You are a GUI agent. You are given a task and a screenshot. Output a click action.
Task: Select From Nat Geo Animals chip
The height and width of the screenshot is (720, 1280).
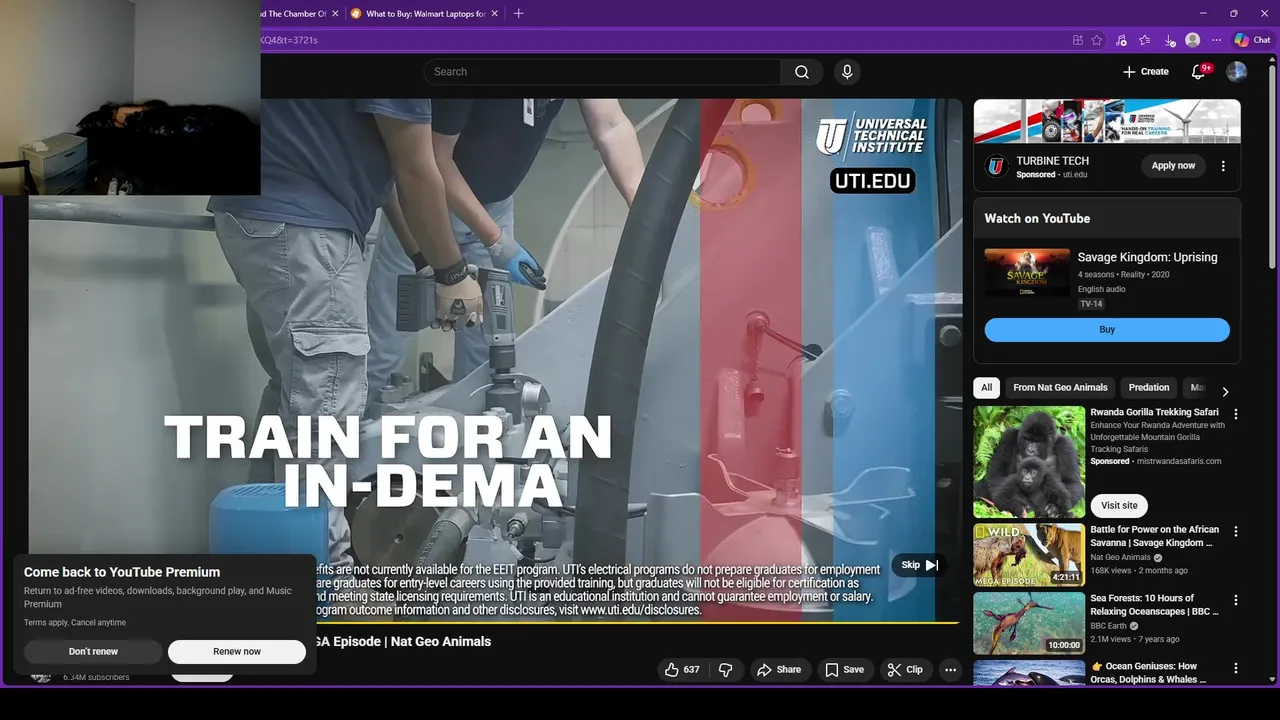pos(1060,388)
